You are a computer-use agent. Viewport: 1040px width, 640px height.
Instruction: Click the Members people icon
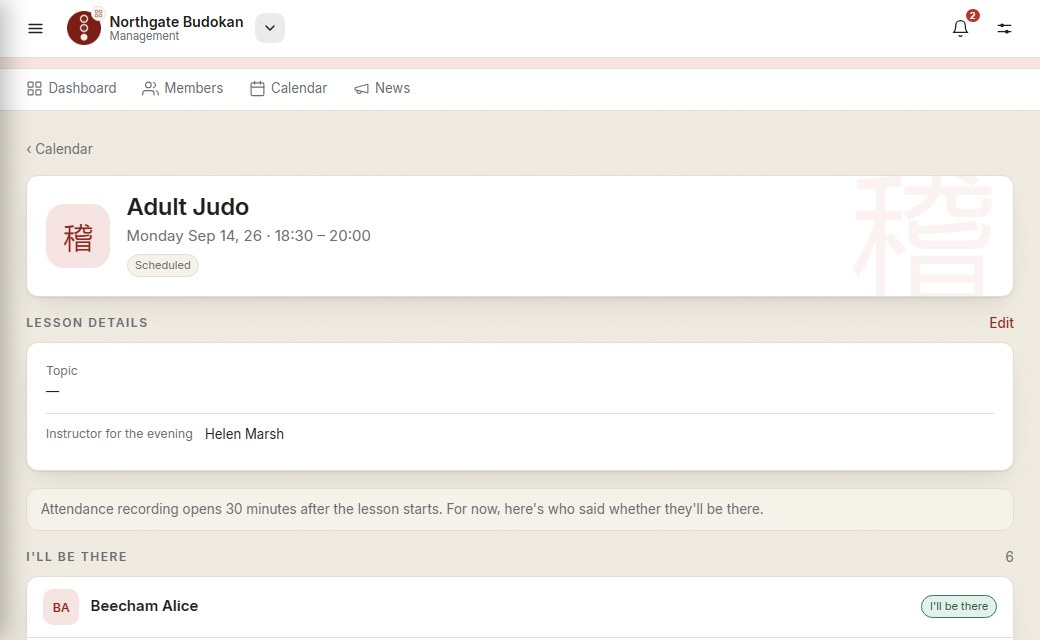point(151,88)
